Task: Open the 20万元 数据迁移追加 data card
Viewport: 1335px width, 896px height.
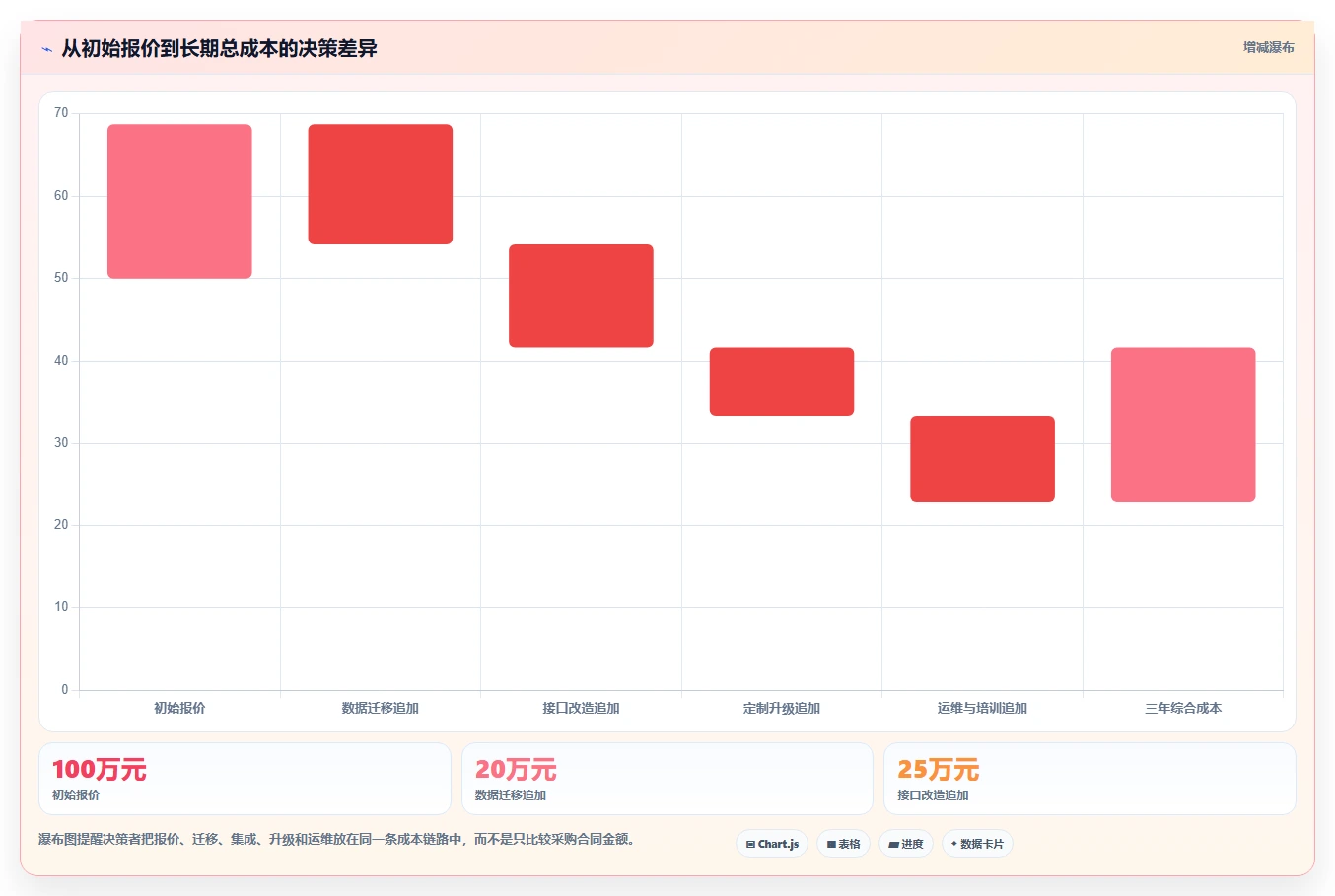Action: point(667,779)
